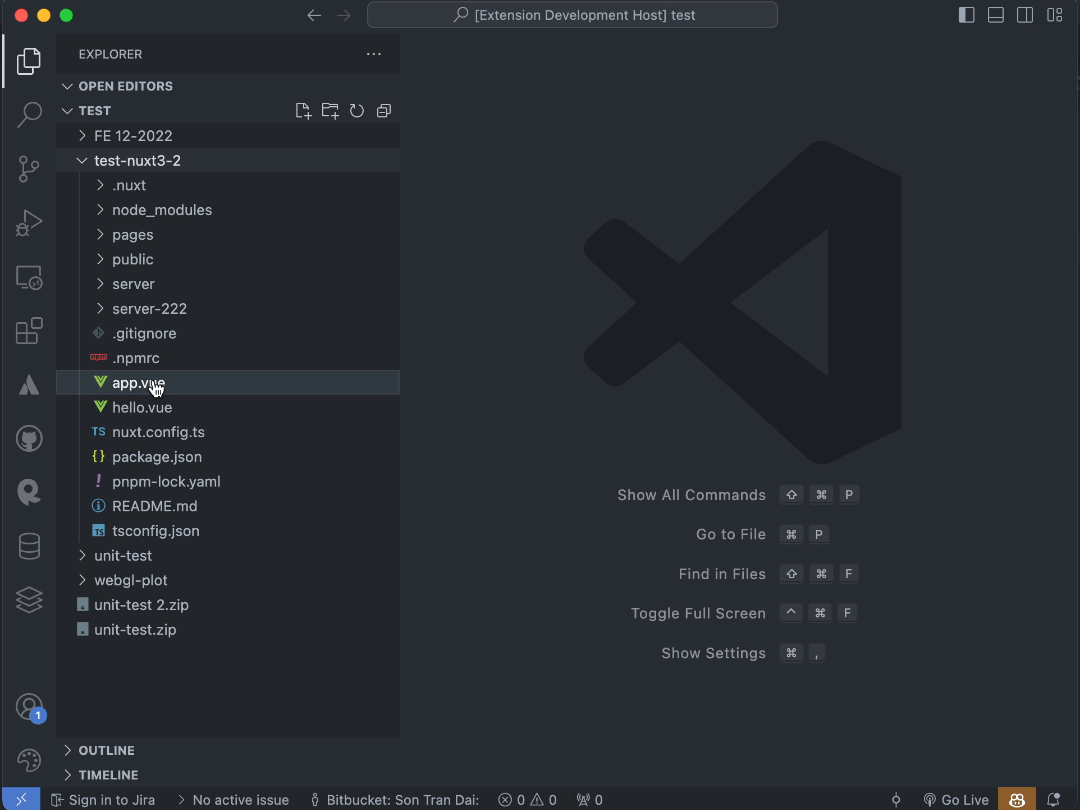This screenshot has height=810, width=1080.
Task: Select pnpm-lock.yaml in the tree
Action: click(228, 481)
